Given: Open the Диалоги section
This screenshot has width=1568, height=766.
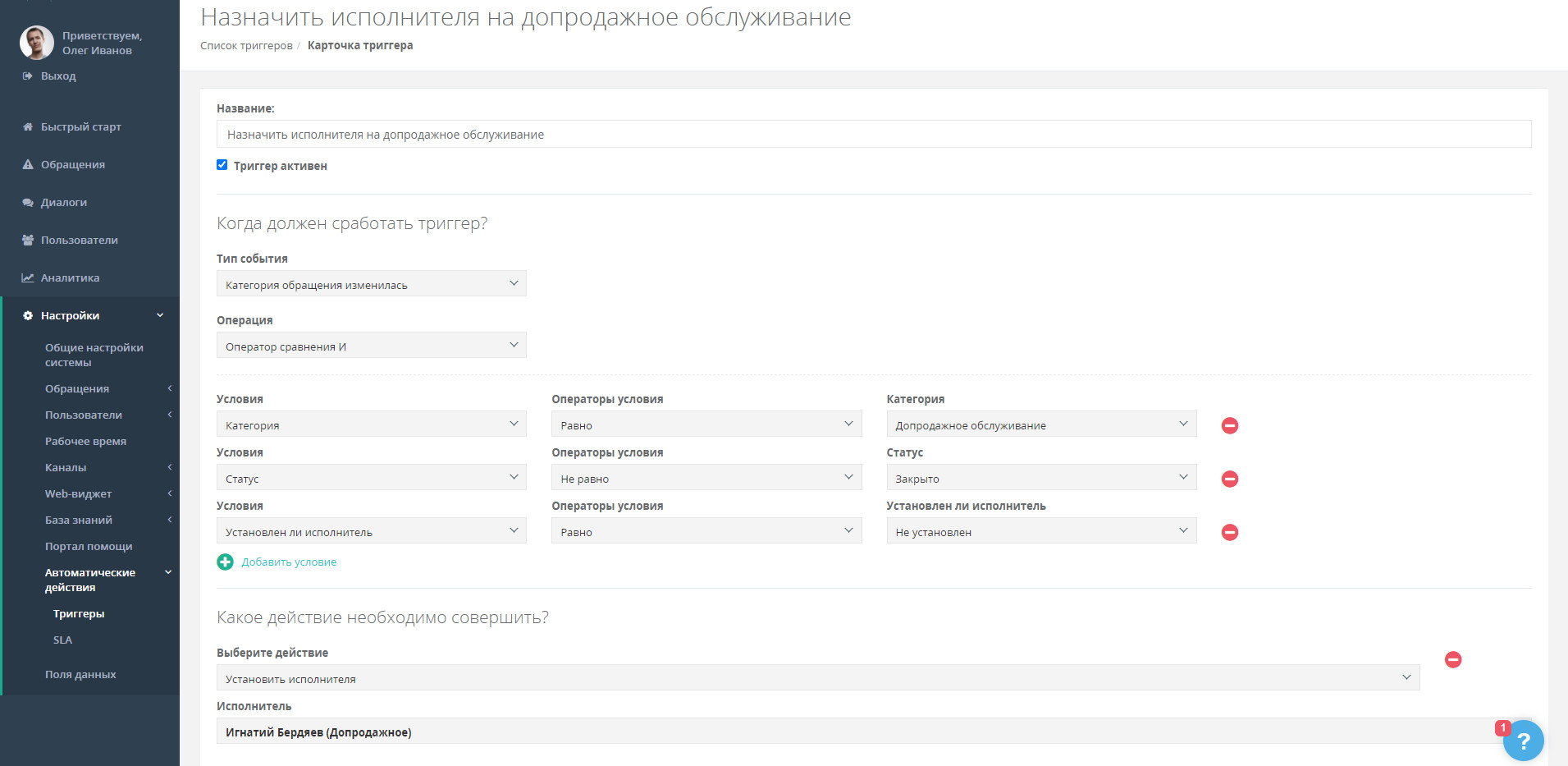Looking at the screenshot, I should coord(64,202).
